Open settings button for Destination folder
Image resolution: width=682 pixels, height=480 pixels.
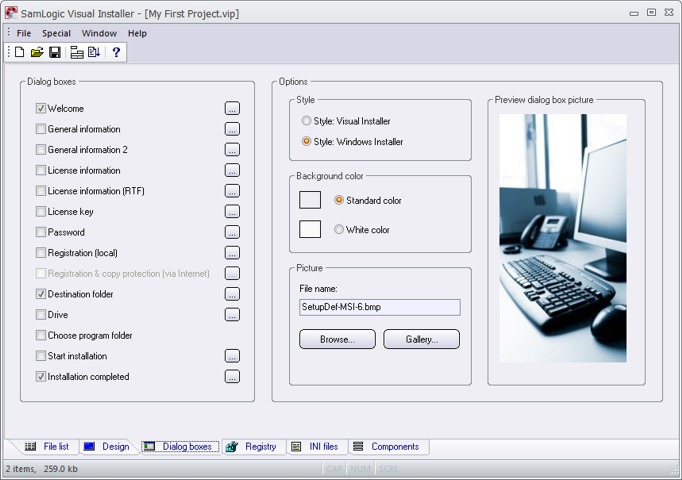click(232, 294)
